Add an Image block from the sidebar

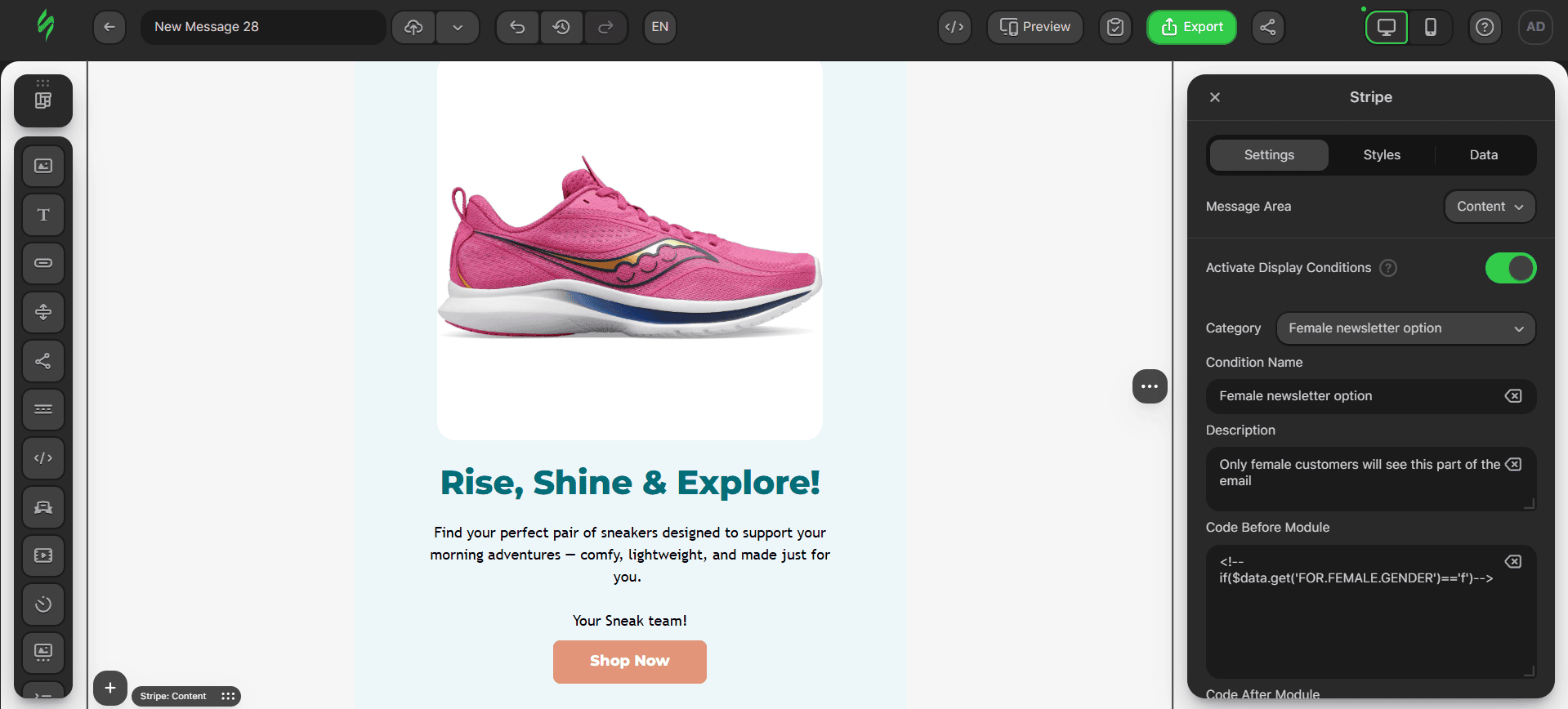43,166
